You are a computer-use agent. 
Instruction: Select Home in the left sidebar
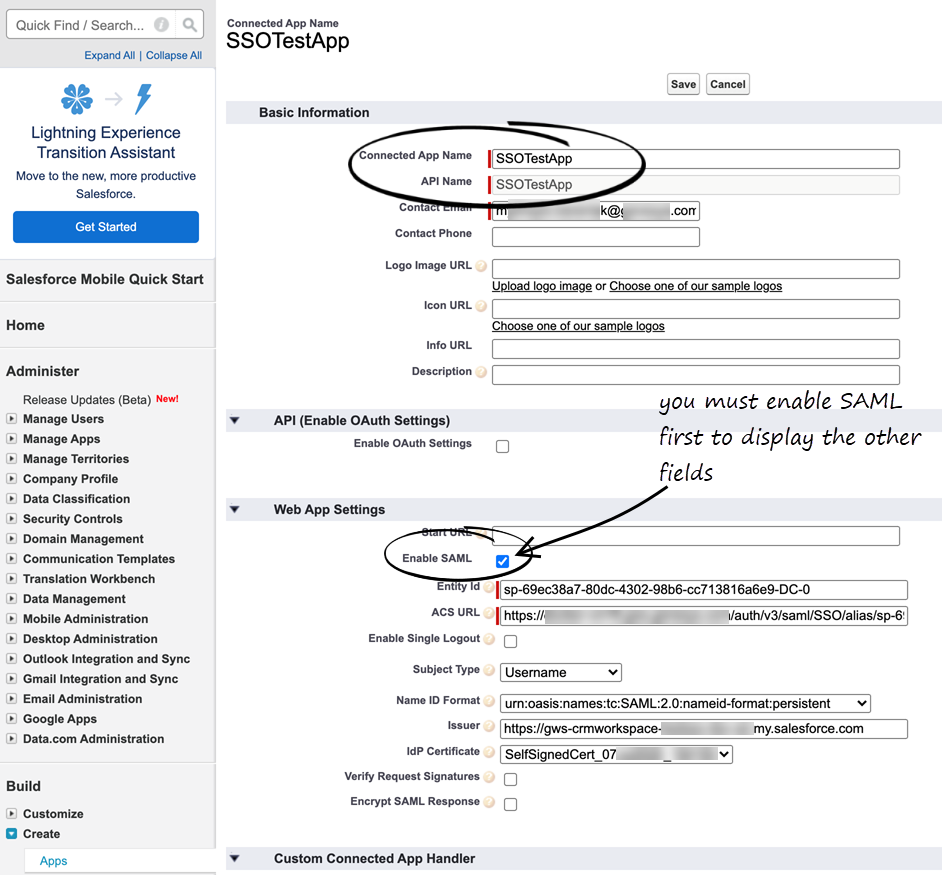pos(25,325)
